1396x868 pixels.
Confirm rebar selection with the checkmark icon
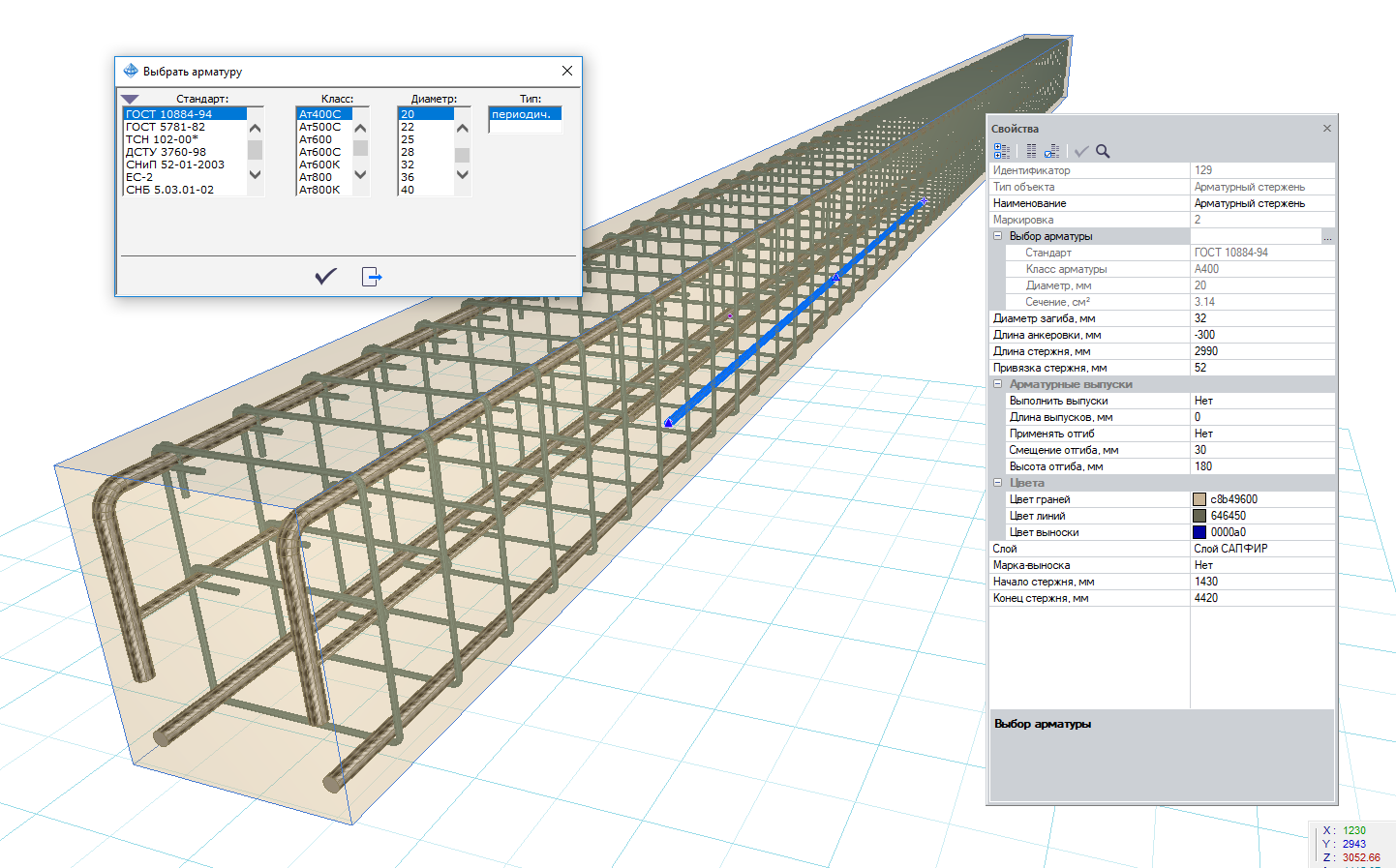click(325, 277)
